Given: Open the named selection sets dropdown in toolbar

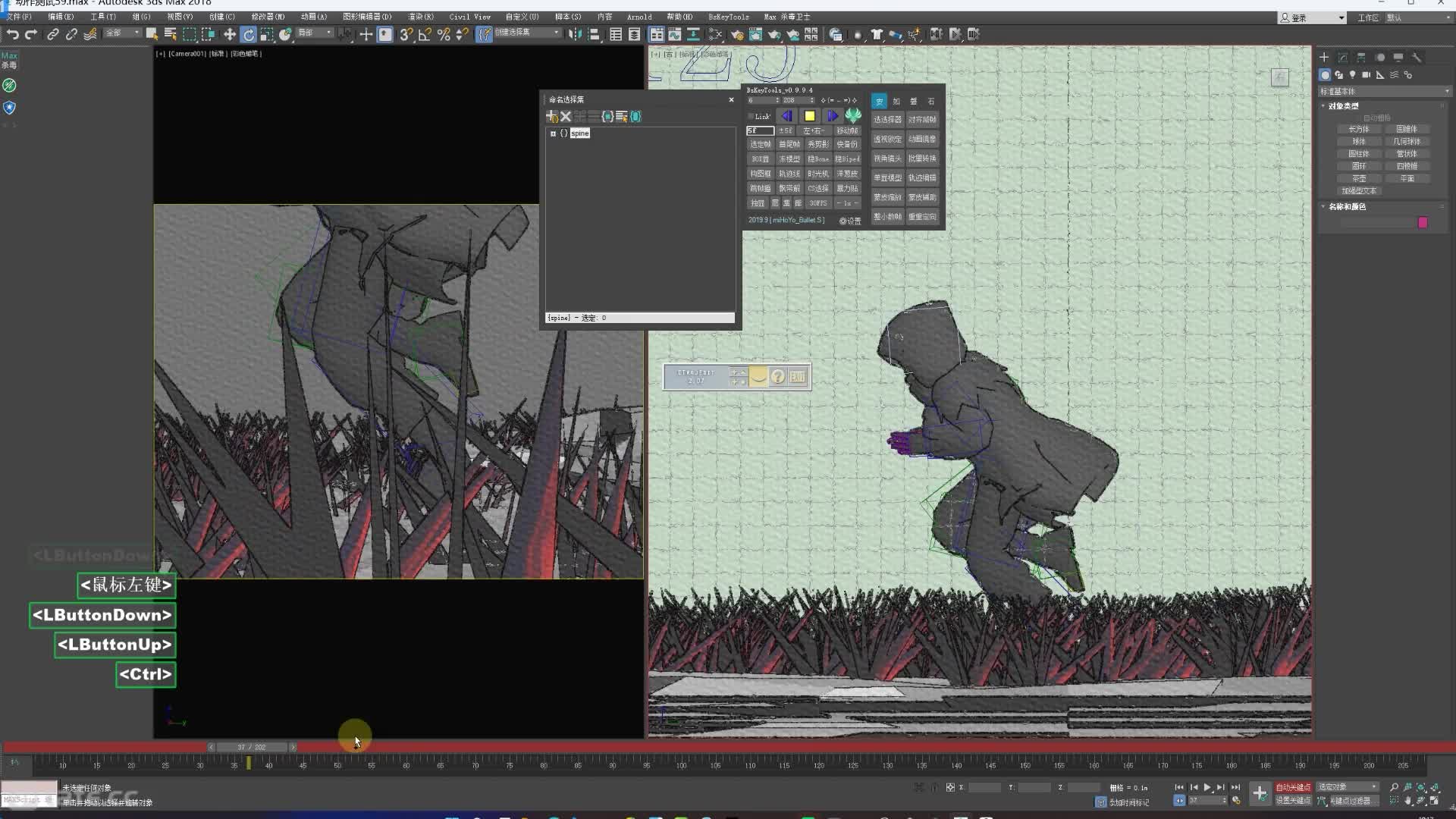Looking at the screenshot, I should [x=557, y=33].
